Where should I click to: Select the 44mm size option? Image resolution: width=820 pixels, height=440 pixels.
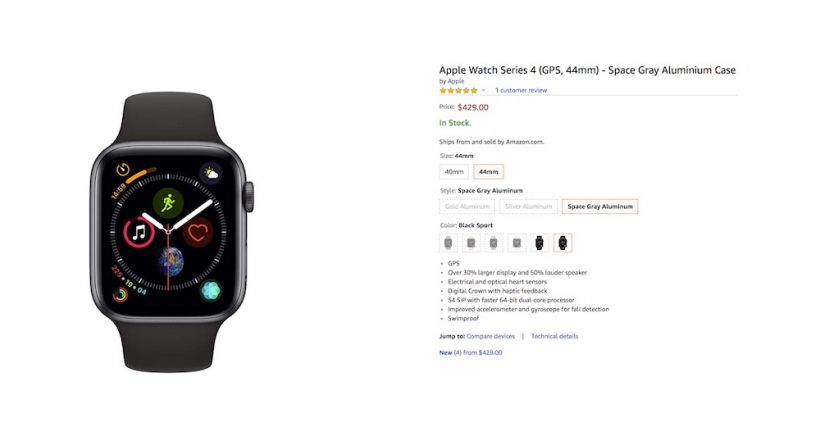488,172
